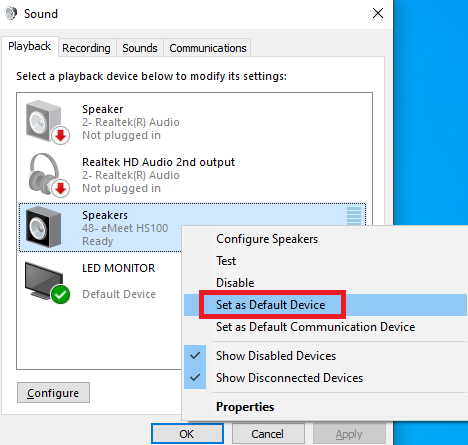468x445 pixels.
Task: Switch to the Recording tab
Action: tap(86, 48)
